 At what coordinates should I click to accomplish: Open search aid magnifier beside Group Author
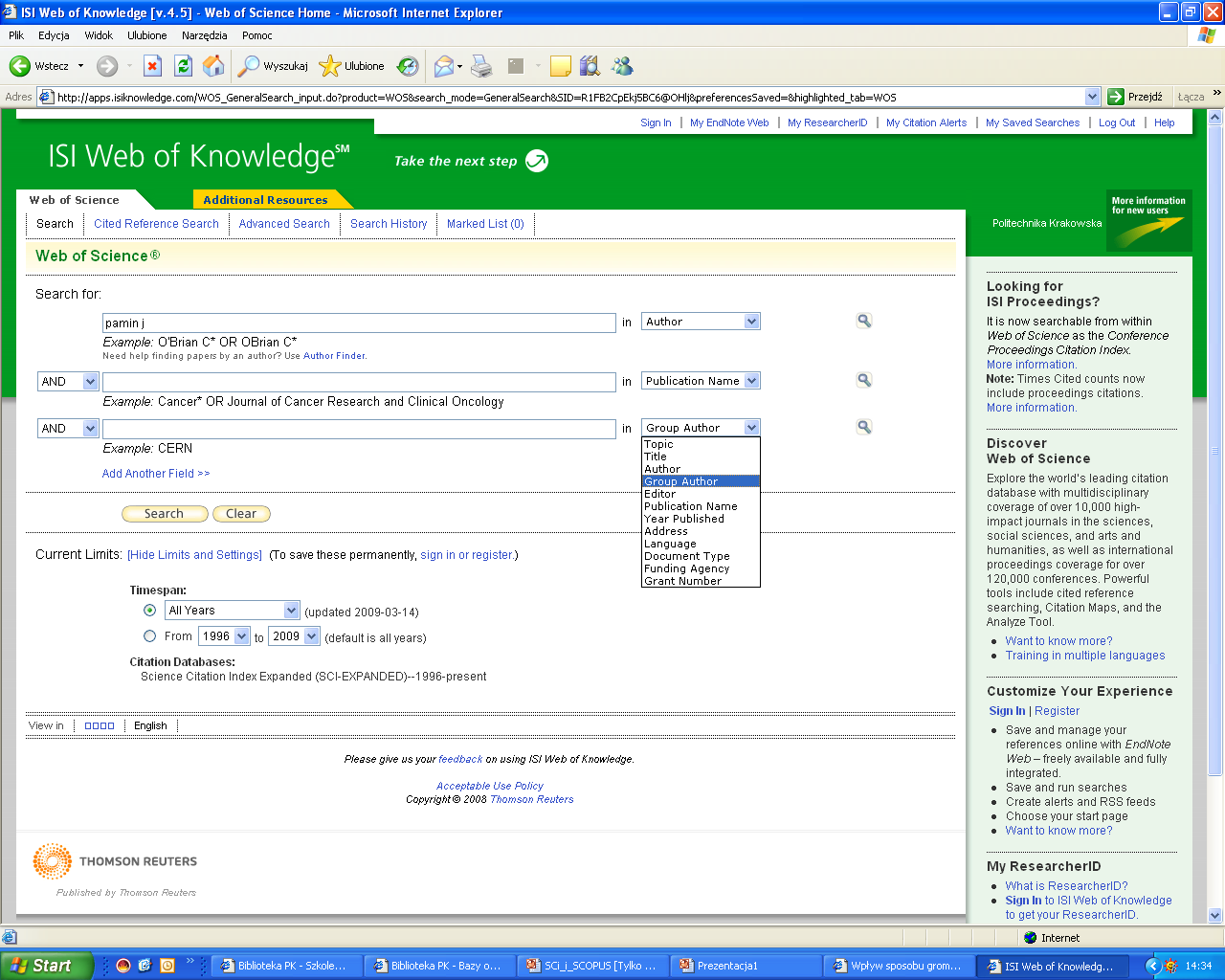point(864,428)
